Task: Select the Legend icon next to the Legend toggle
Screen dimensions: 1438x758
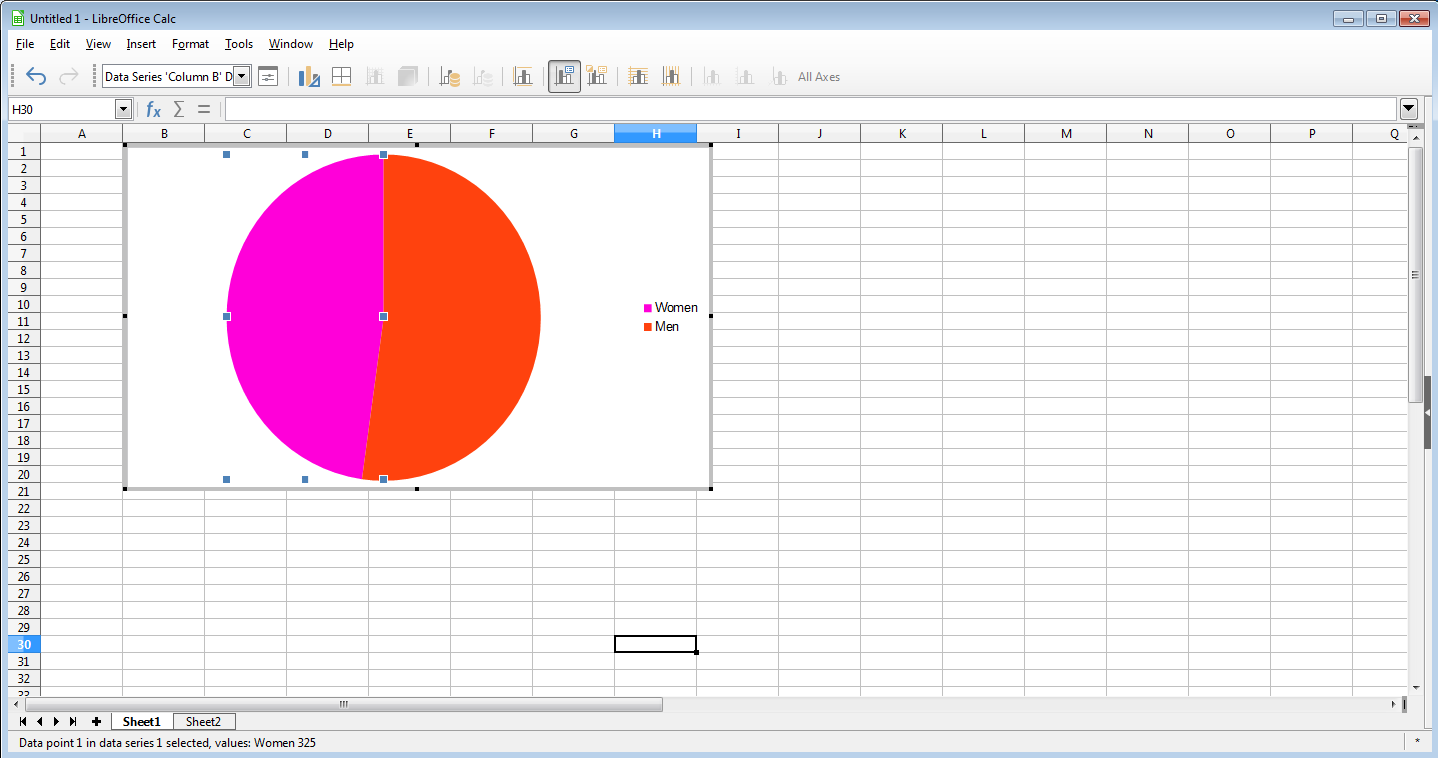Action: tap(597, 76)
